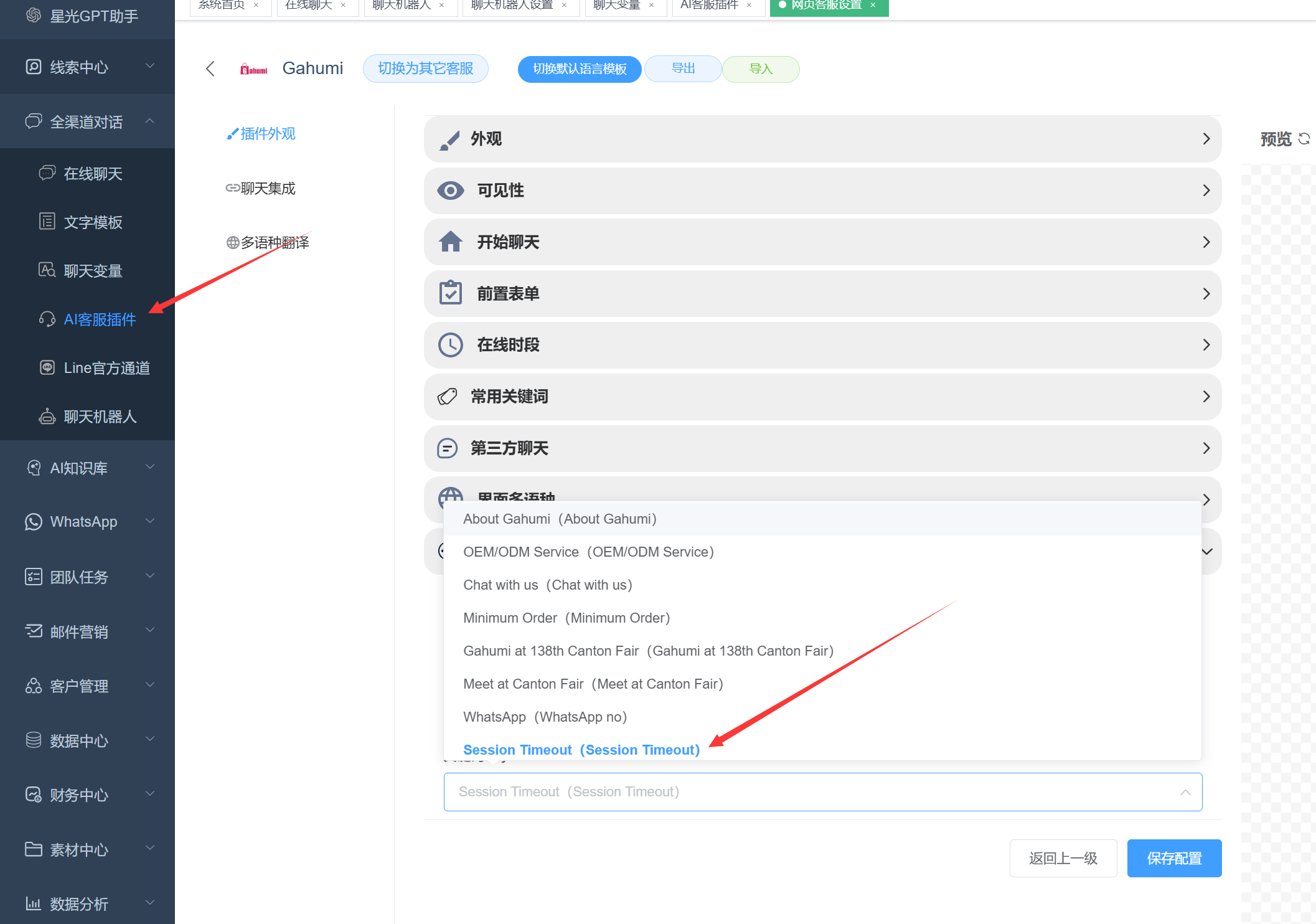Close the 网页客服设置 tab
Viewport: 1316px width, 924px height.
coord(873,5)
